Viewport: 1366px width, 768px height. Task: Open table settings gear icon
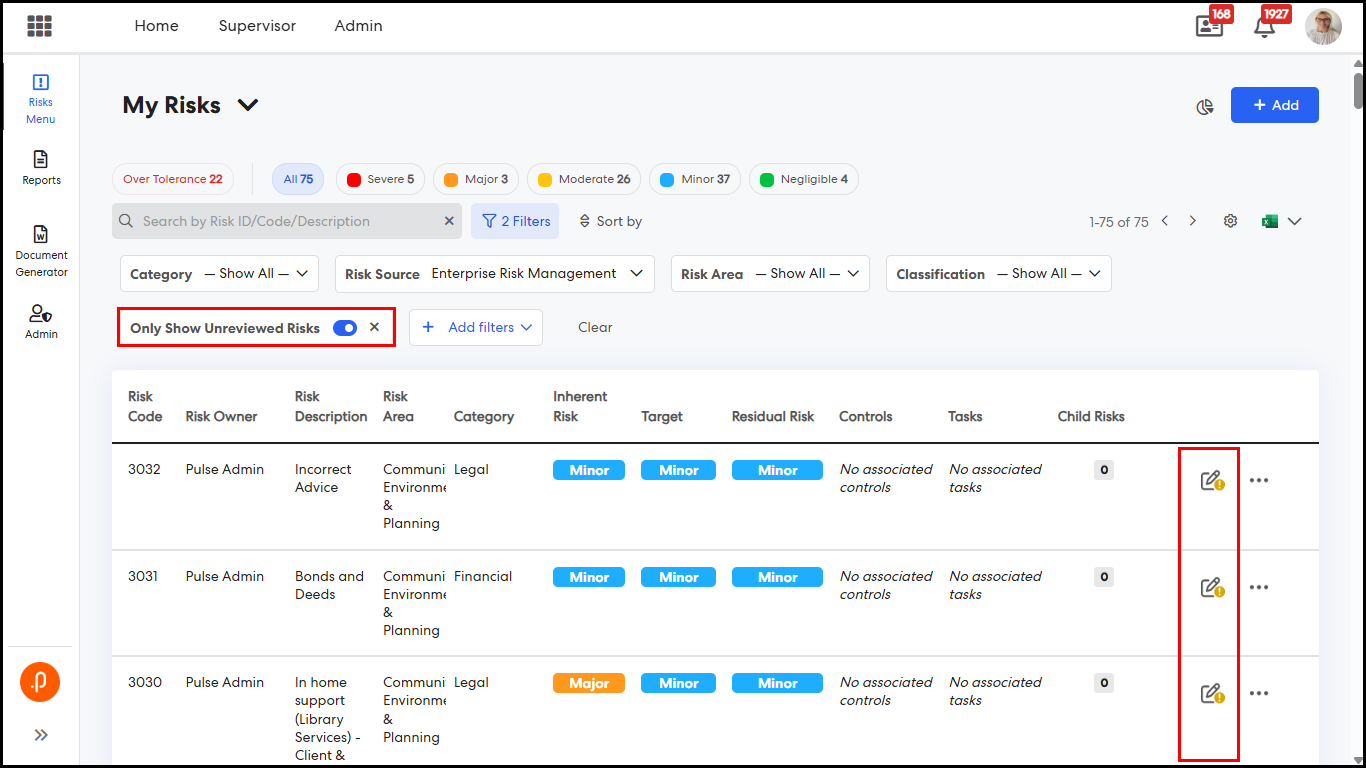click(x=1231, y=221)
